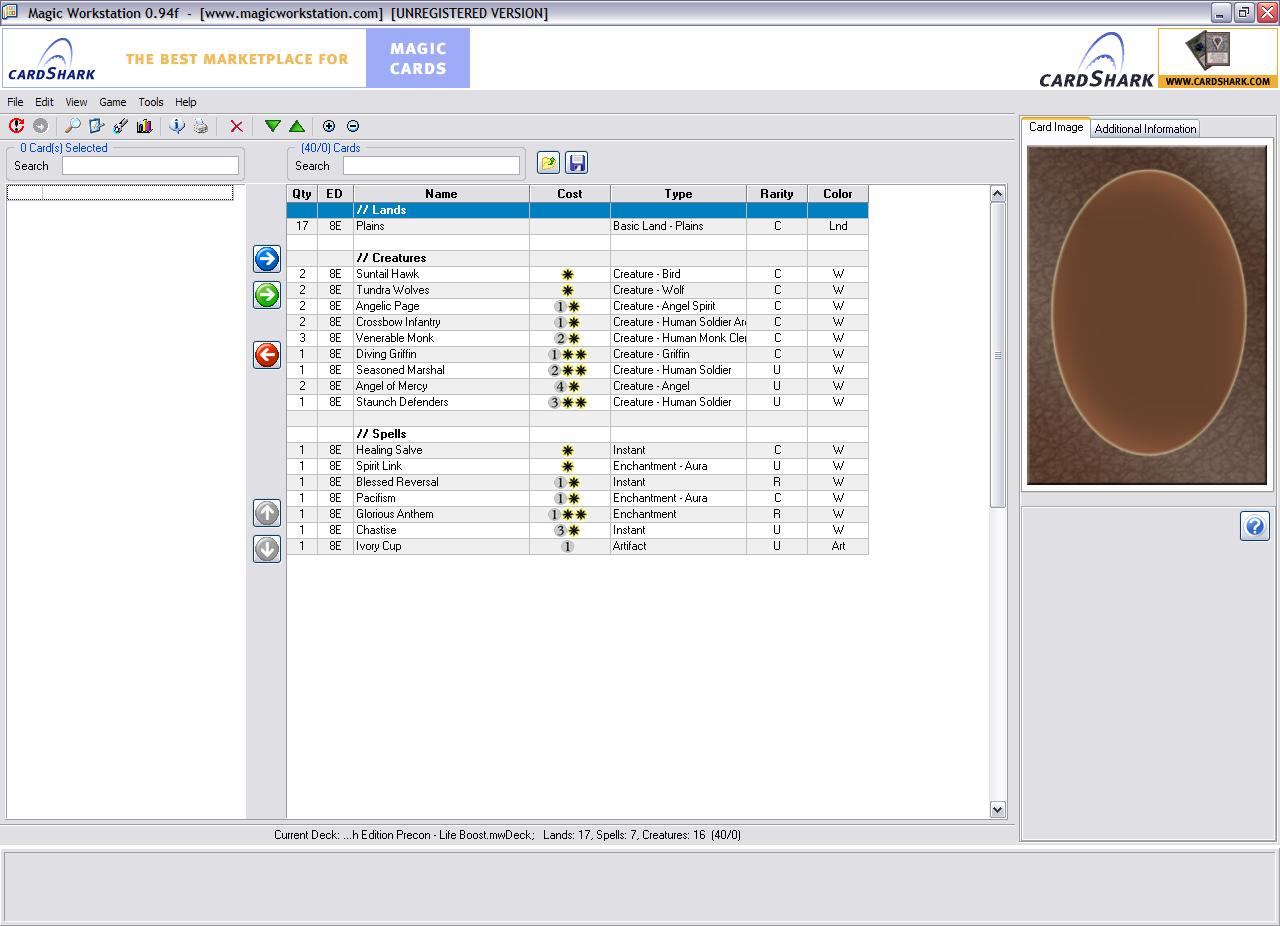Image resolution: width=1280 pixels, height=926 pixels.
Task: Sort by the Qty column header
Action: coord(302,194)
